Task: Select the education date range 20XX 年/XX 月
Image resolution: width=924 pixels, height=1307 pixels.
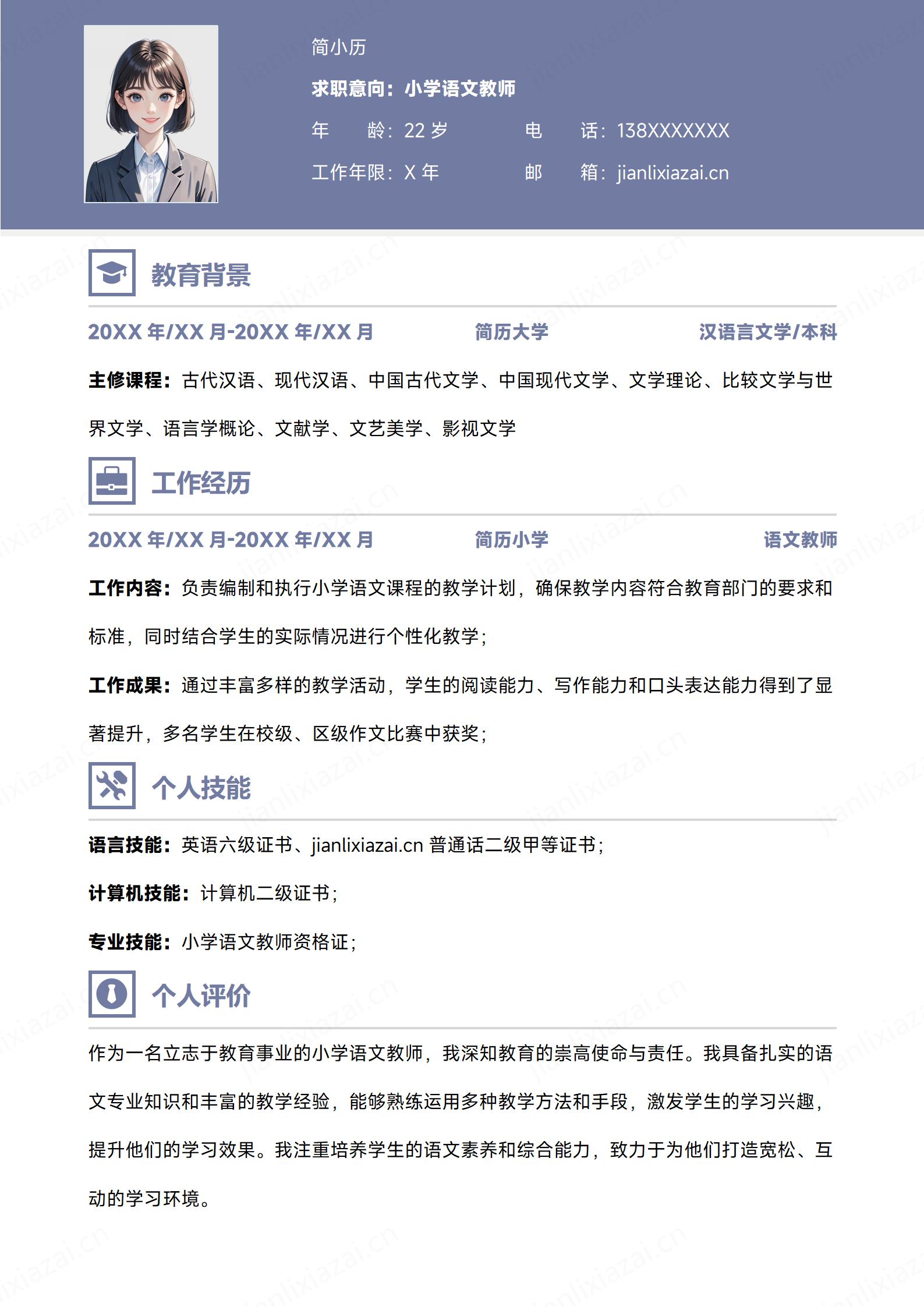Action: [x=231, y=332]
